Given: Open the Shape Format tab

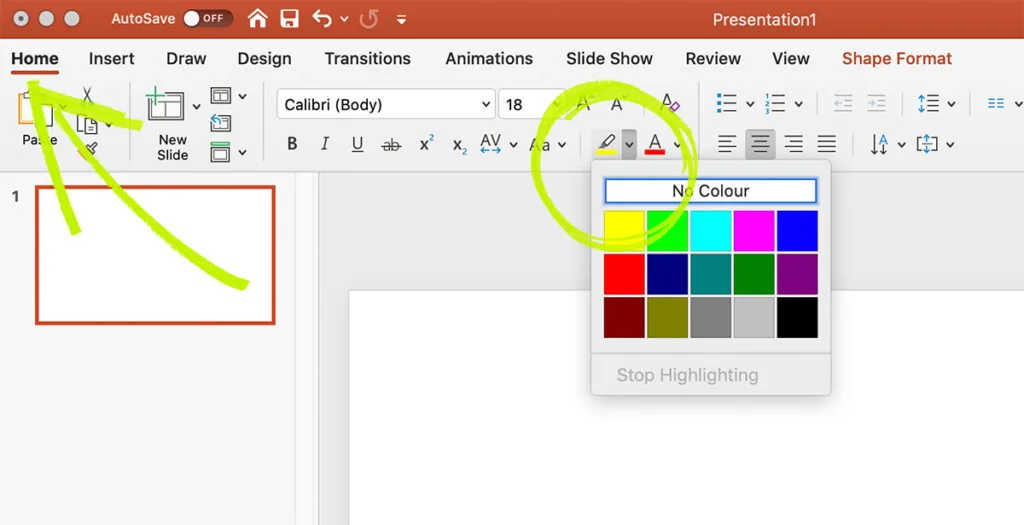Looking at the screenshot, I should pyautogui.click(x=897, y=59).
